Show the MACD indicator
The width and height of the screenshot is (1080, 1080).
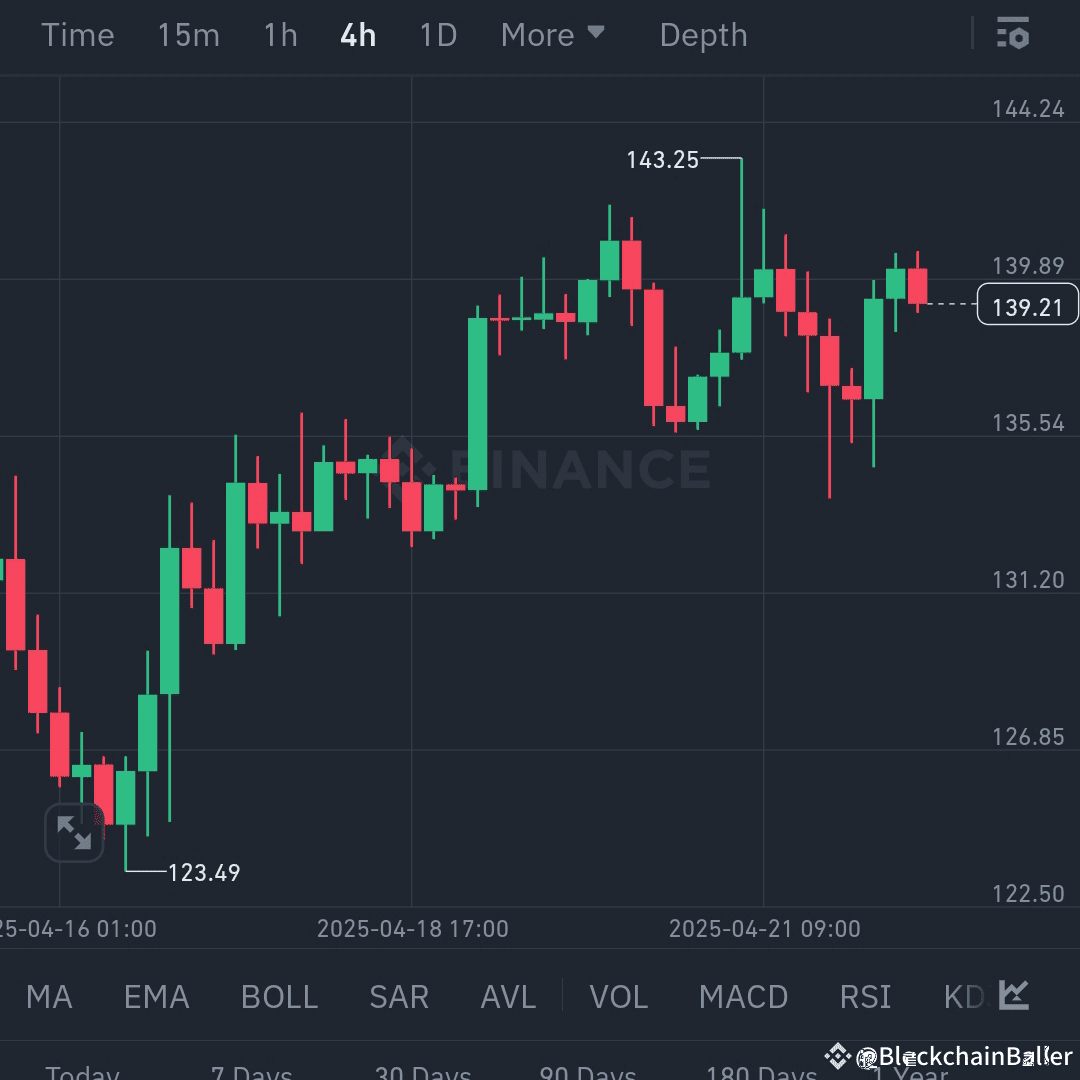(743, 996)
